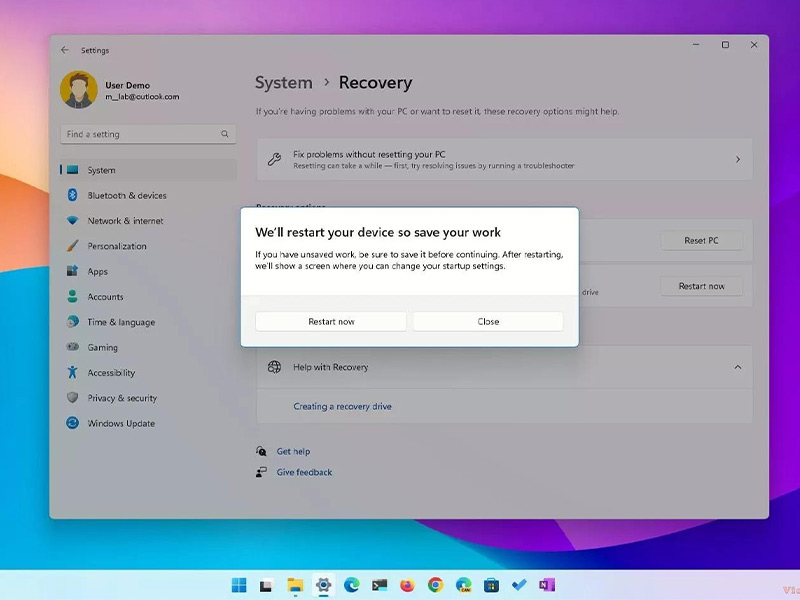
Task: Open Task View on the taskbar
Action: point(266,585)
